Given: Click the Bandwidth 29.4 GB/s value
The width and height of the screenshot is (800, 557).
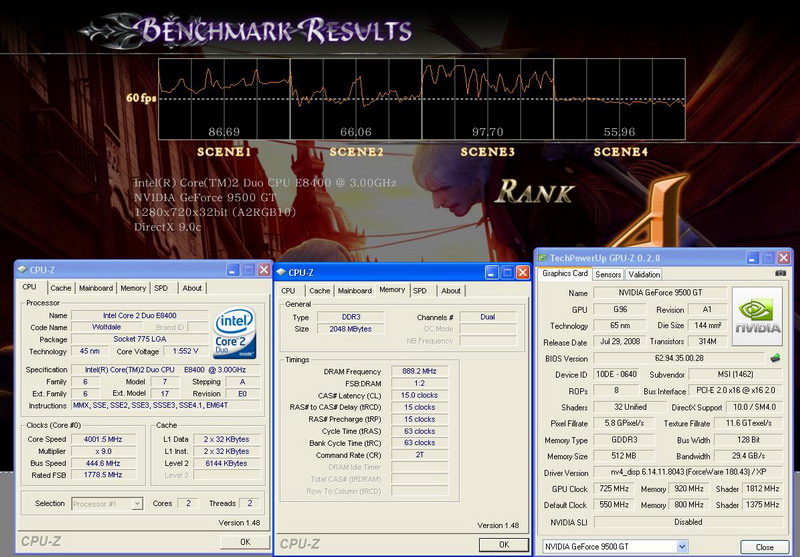Looking at the screenshot, I should pos(748,456).
